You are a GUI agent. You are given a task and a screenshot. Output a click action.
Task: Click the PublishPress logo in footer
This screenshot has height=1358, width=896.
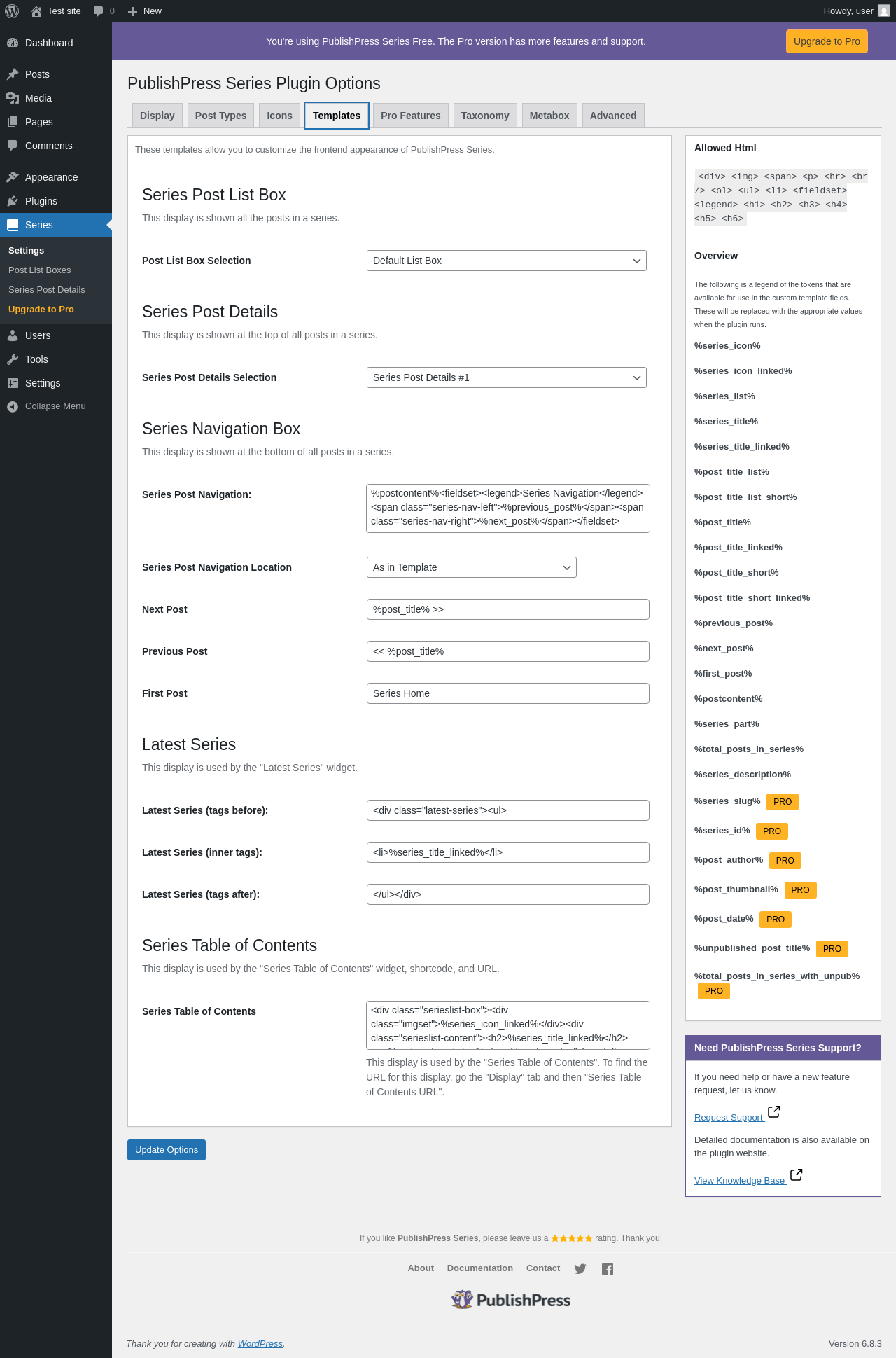click(511, 1300)
